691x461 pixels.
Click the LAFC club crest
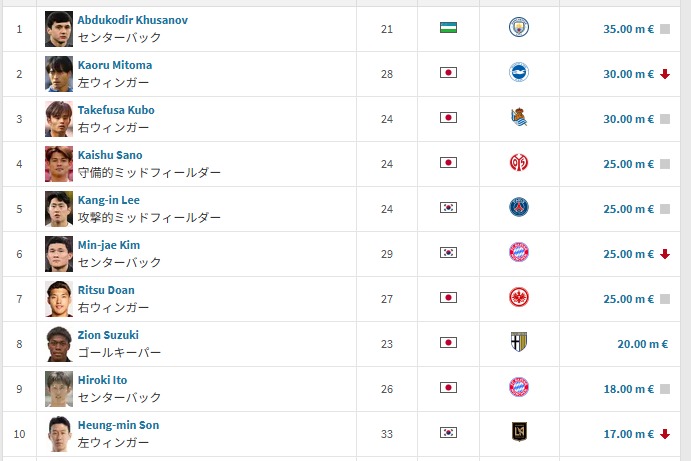(518, 433)
